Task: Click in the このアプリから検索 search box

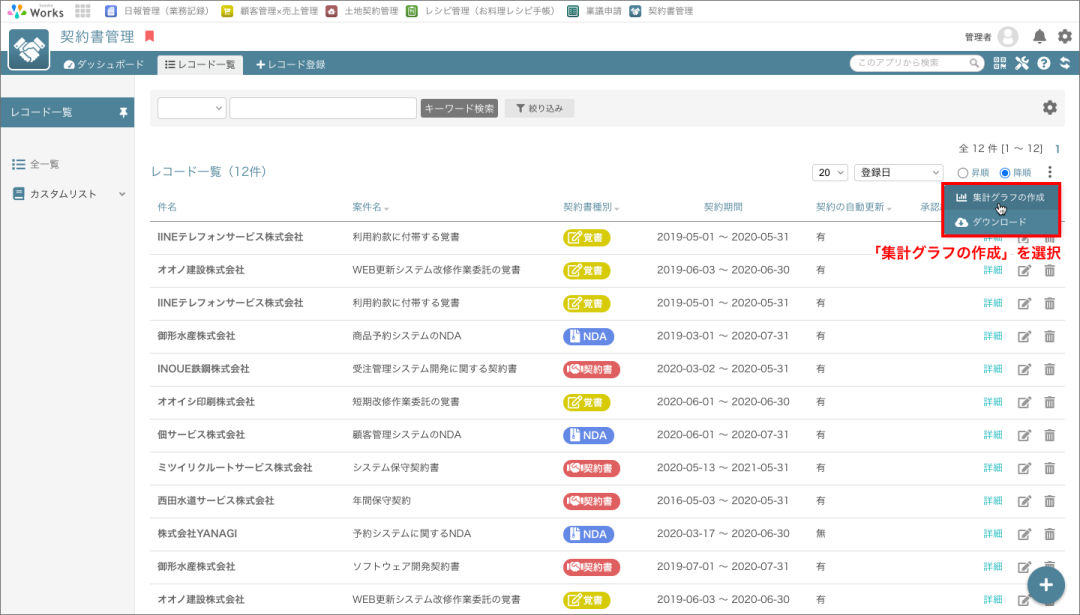Action: point(910,63)
